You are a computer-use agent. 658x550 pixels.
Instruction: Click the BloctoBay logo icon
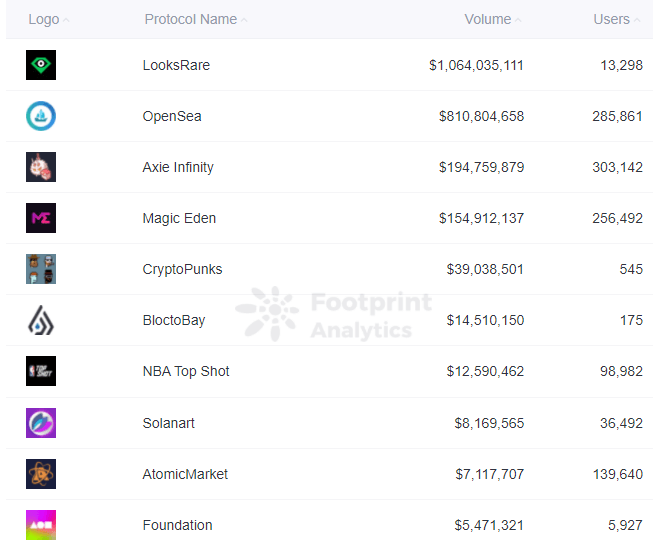pyautogui.click(x=41, y=320)
